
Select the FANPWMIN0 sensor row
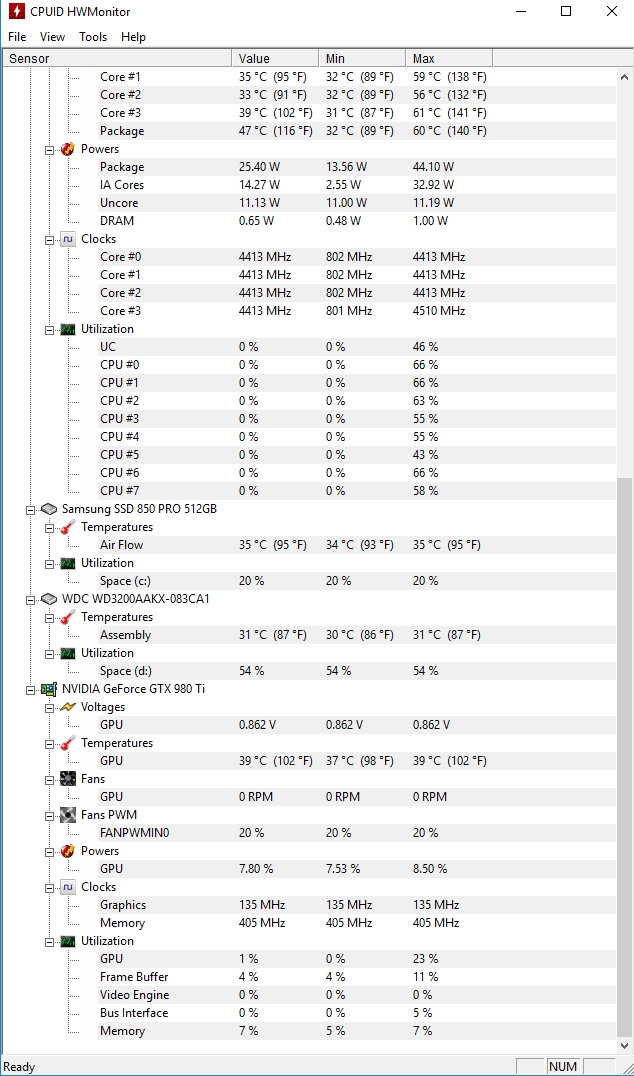(134, 833)
